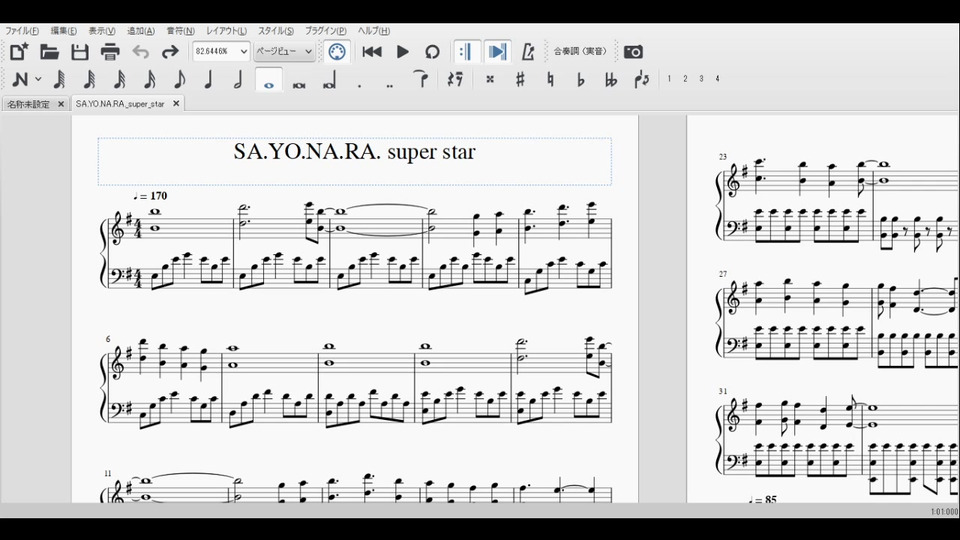The width and height of the screenshot is (960, 540).
Task: Add a double augmentation dot
Action: [x=389, y=85]
